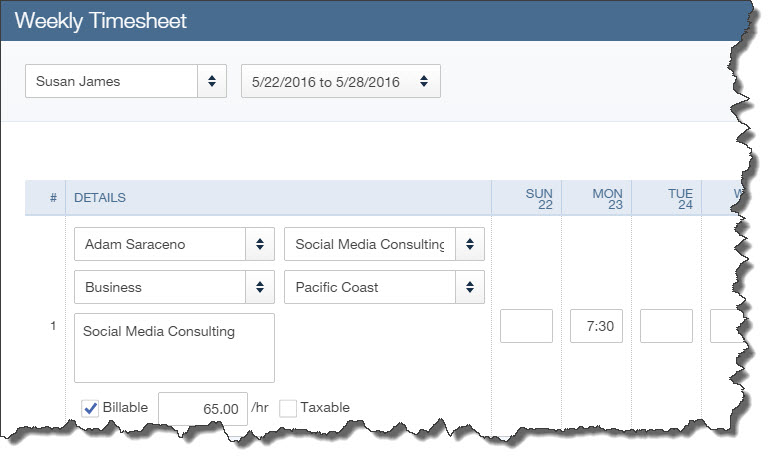The width and height of the screenshot is (776, 464).
Task: Open the Pacific Coast location dropdown arrow
Action: pyautogui.click(x=470, y=287)
